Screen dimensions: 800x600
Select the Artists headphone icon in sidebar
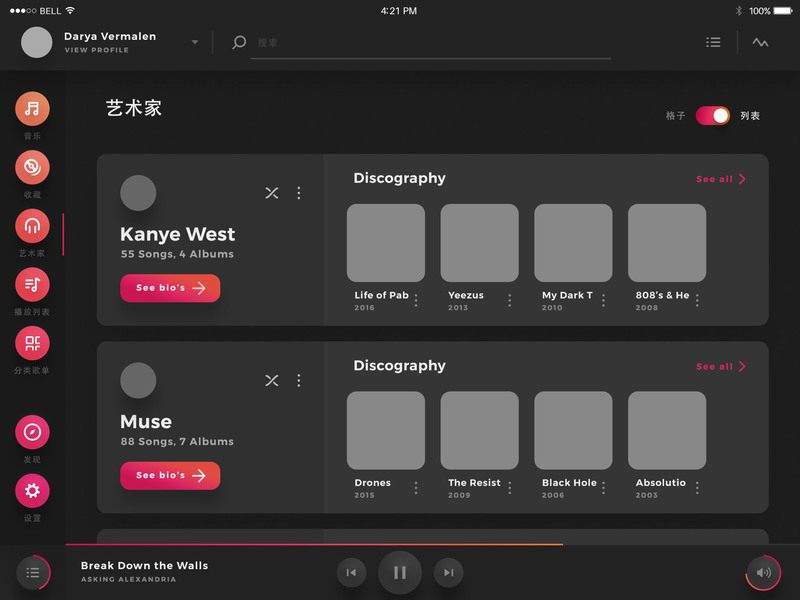tap(32, 226)
